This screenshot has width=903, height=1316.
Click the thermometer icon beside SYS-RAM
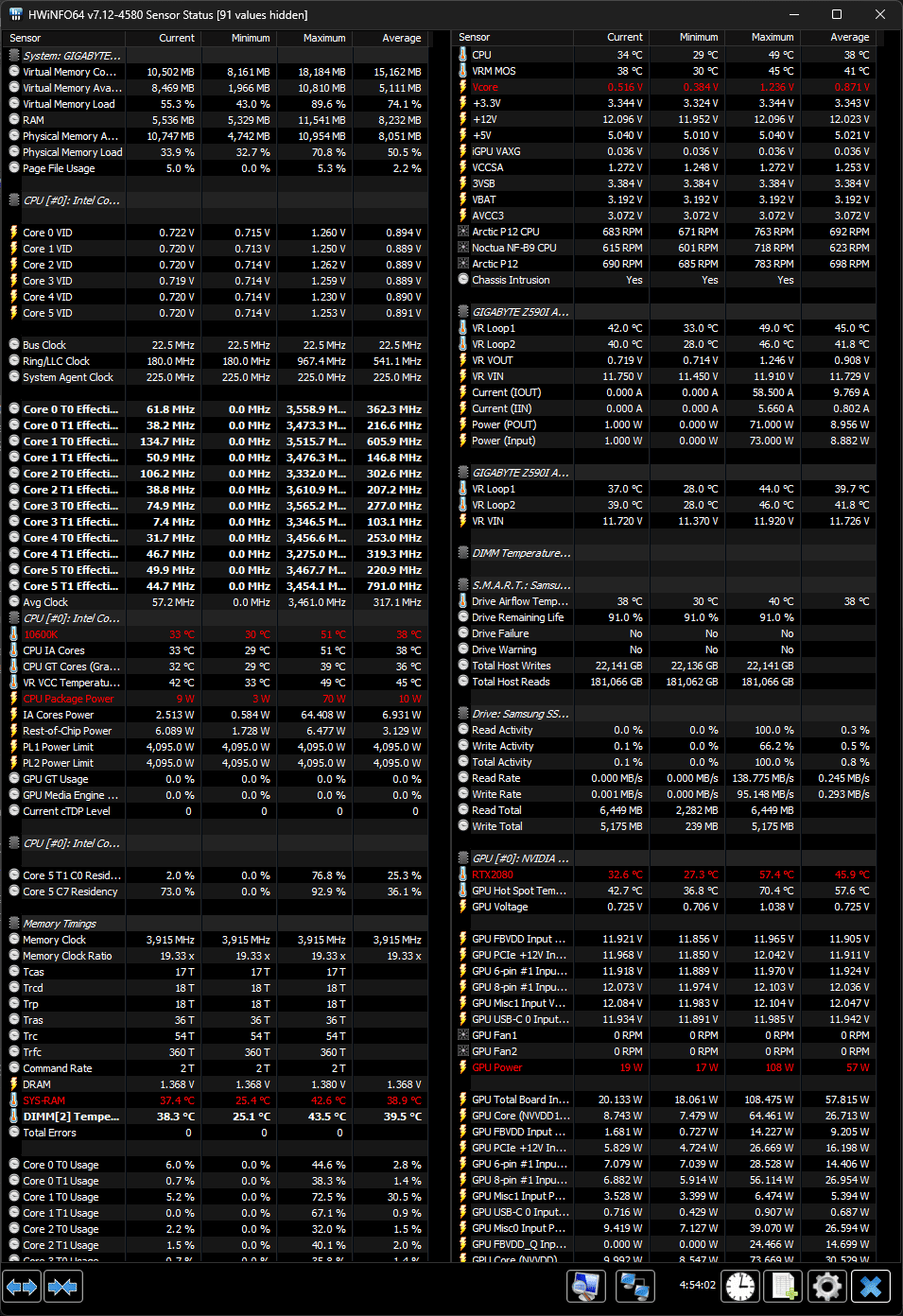pyautogui.click(x=14, y=1100)
